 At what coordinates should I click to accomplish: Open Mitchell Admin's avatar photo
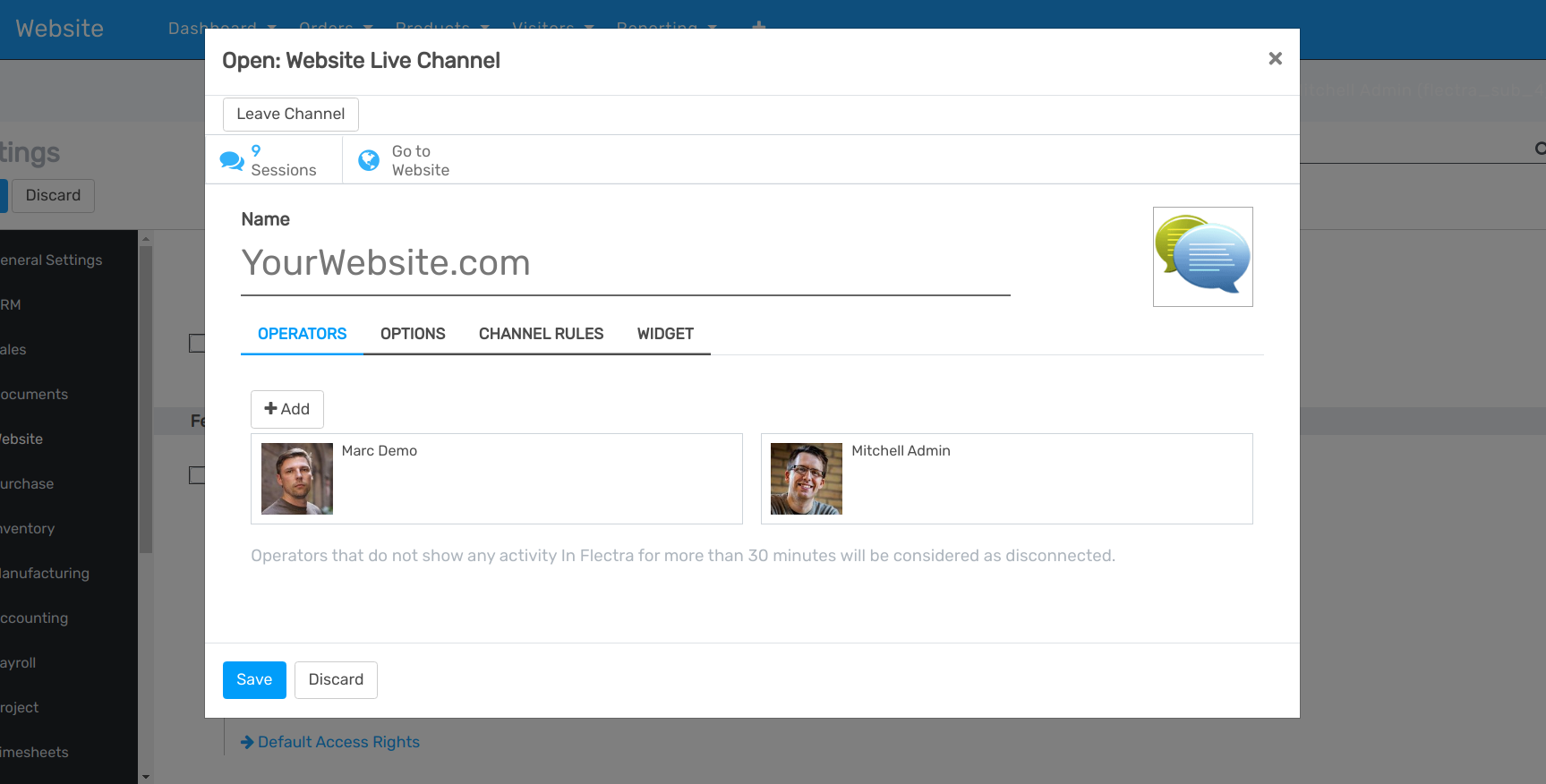coord(807,479)
